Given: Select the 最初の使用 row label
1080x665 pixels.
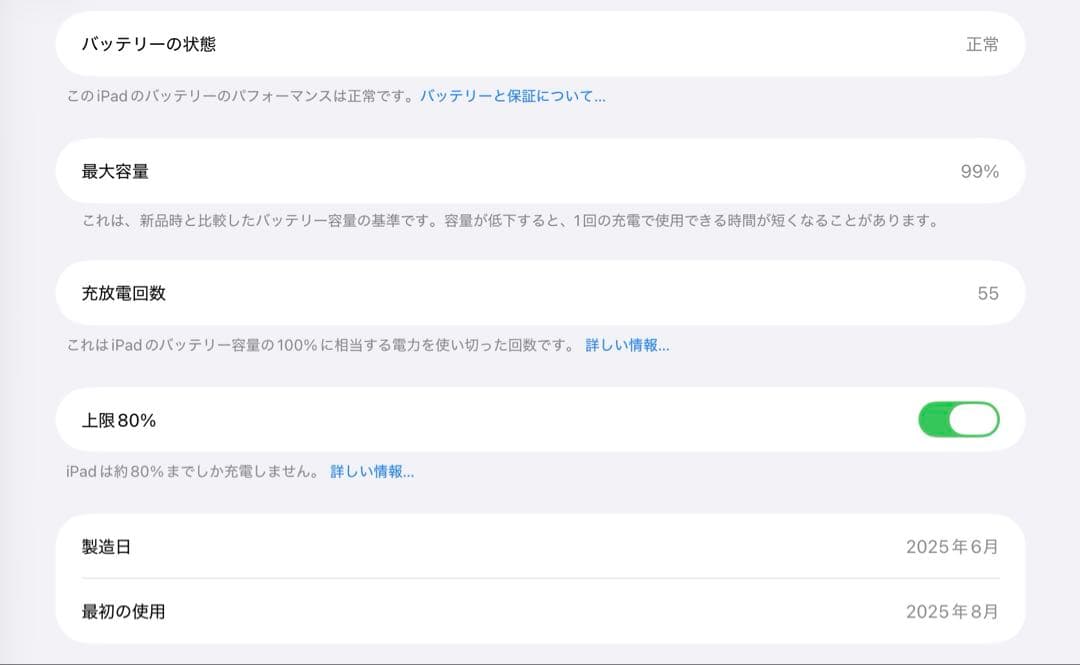Looking at the screenshot, I should click(123, 611).
